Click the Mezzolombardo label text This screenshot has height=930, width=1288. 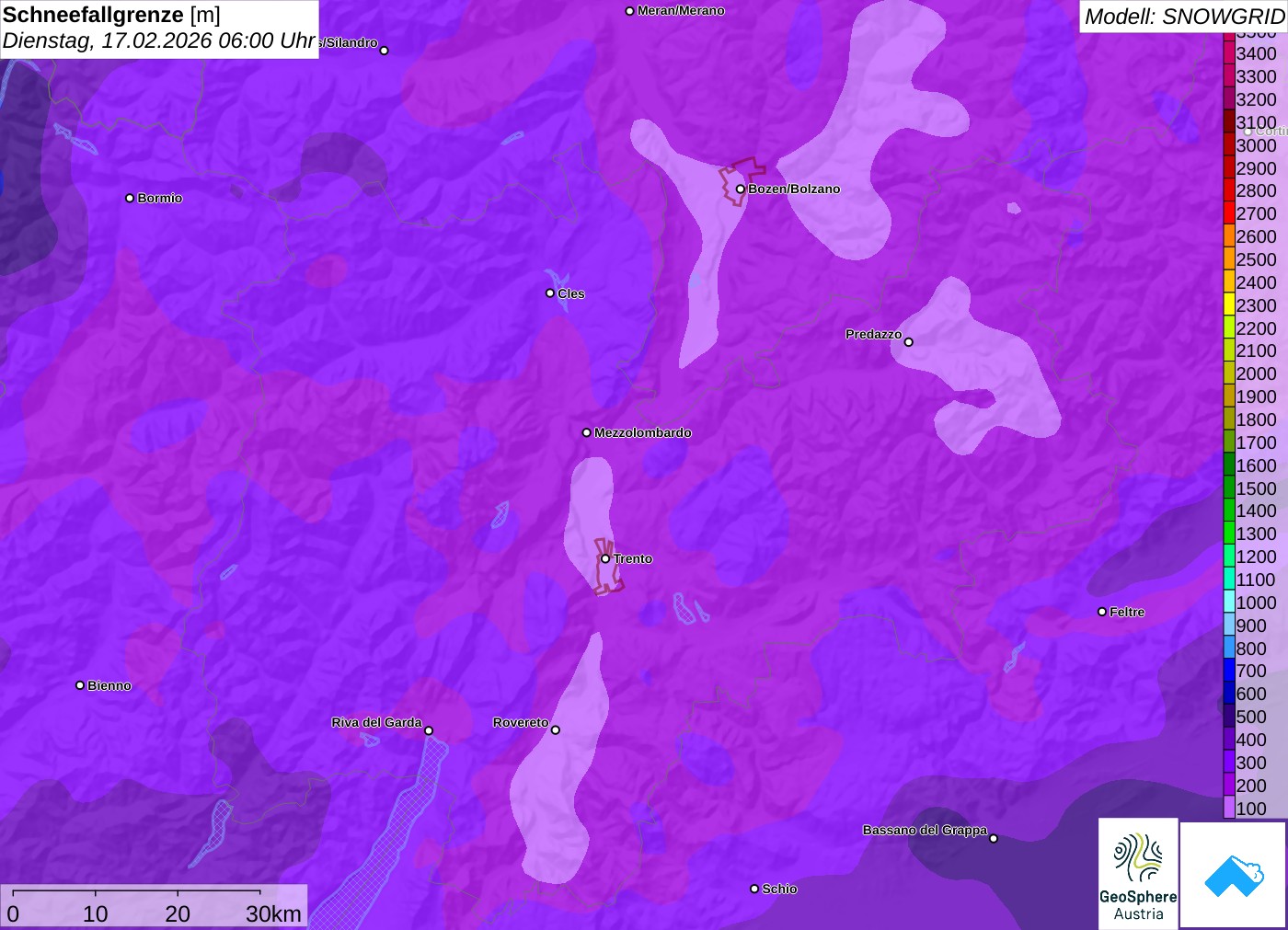coord(643,432)
